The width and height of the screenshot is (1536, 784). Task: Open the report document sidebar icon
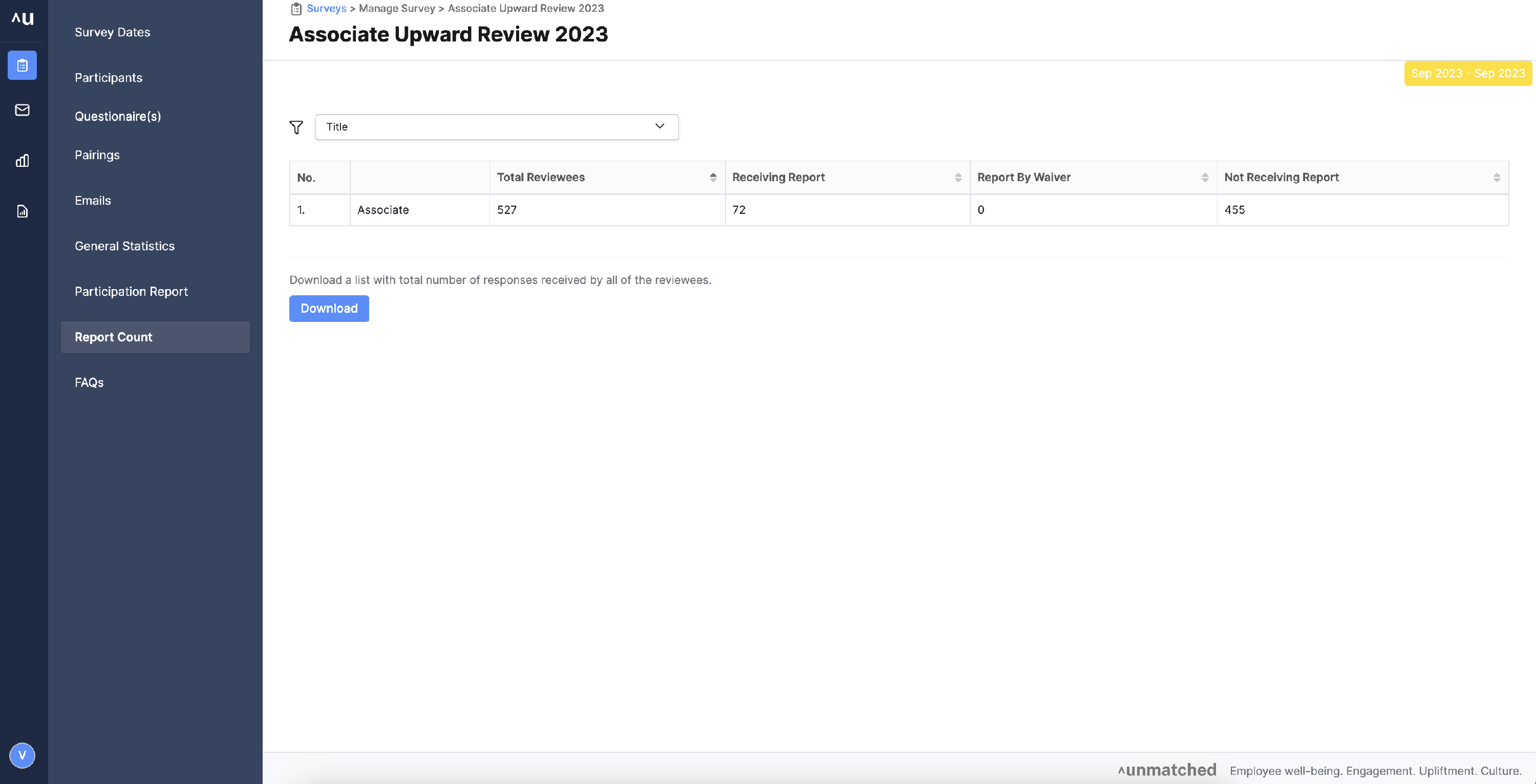[x=22, y=211]
